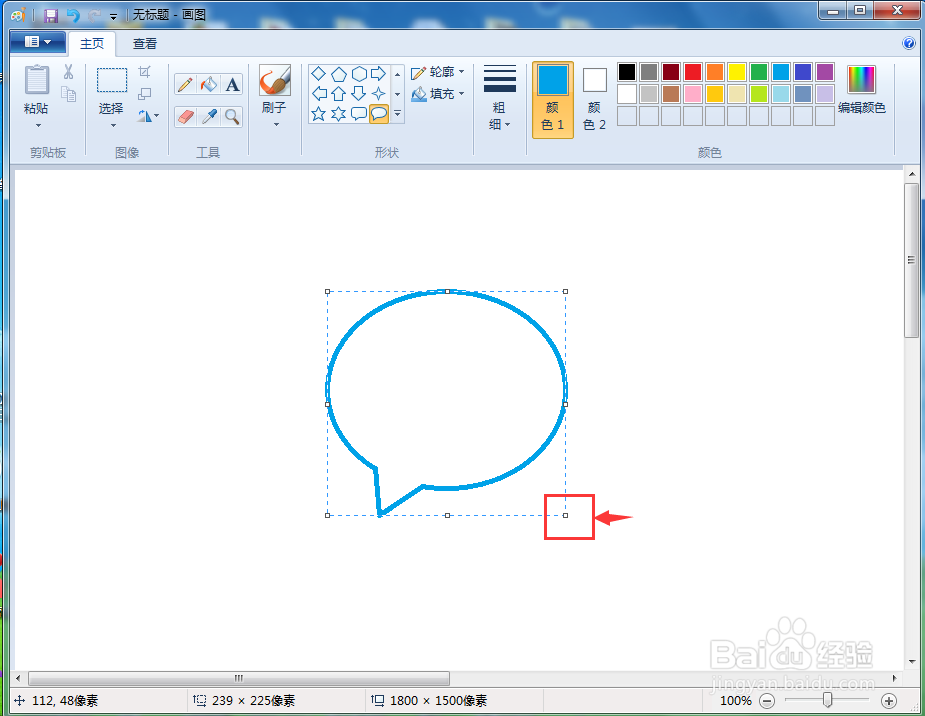Switch to the View (查看) tab
The height and width of the screenshot is (716, 925).
pos(145,44)
